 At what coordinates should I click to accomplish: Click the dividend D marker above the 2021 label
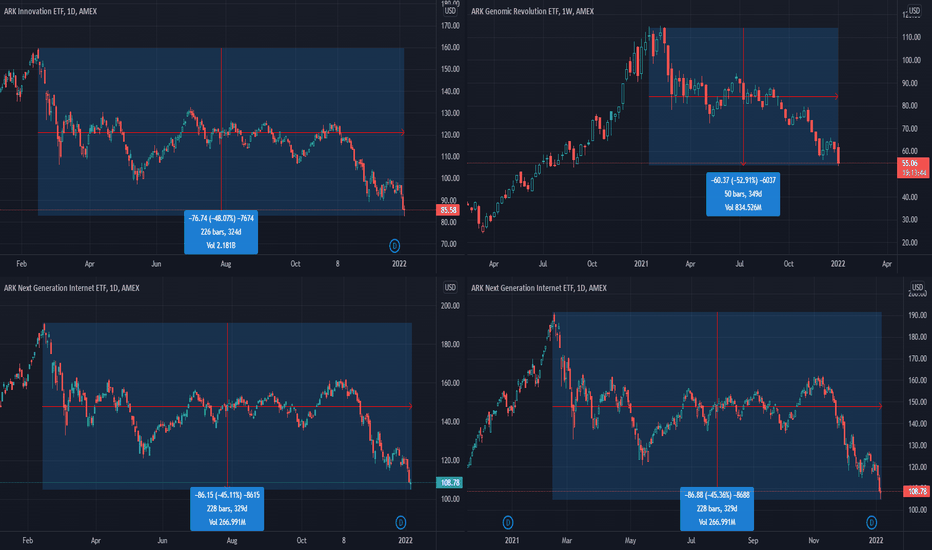tap(508, 523)
